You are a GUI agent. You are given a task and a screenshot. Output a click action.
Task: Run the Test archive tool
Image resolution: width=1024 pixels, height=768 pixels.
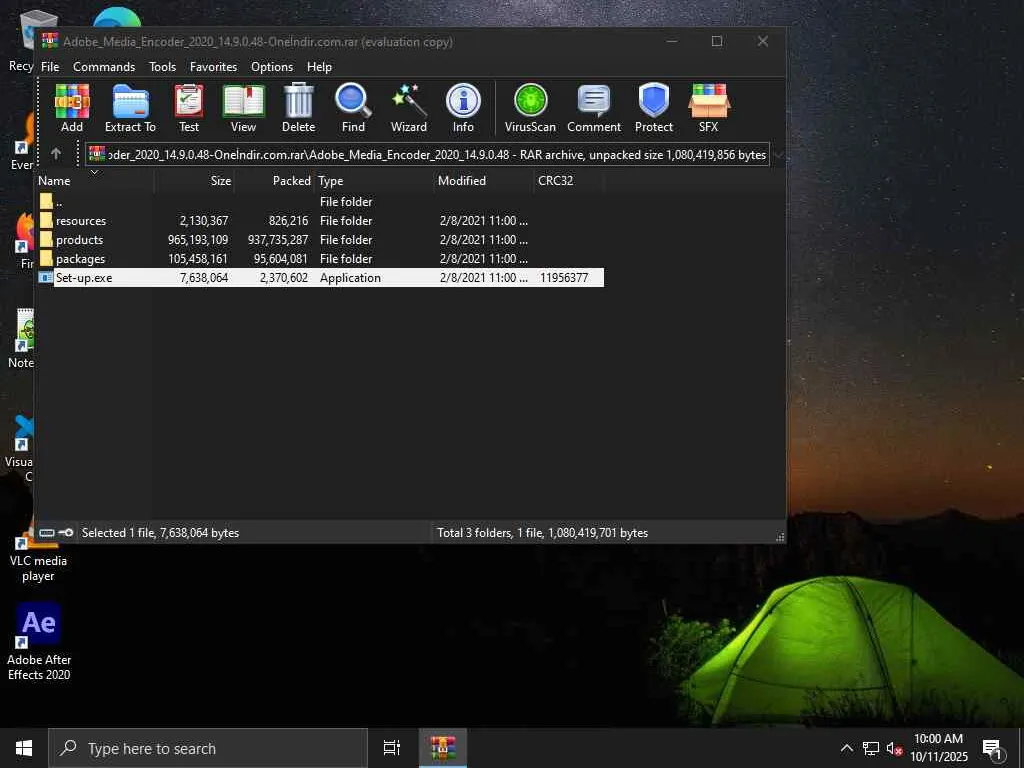tap(189, 108)
